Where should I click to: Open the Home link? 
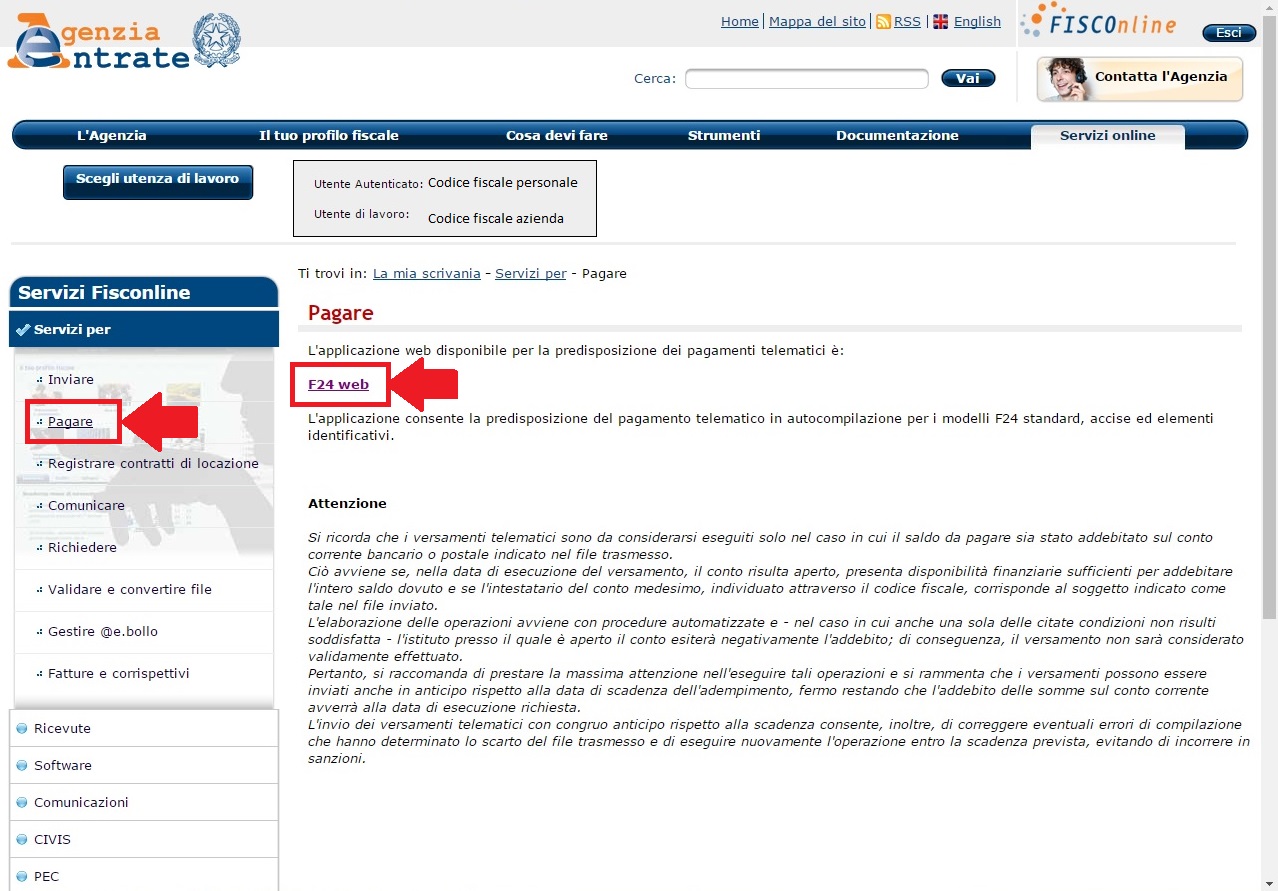click(x=740, y=21)
